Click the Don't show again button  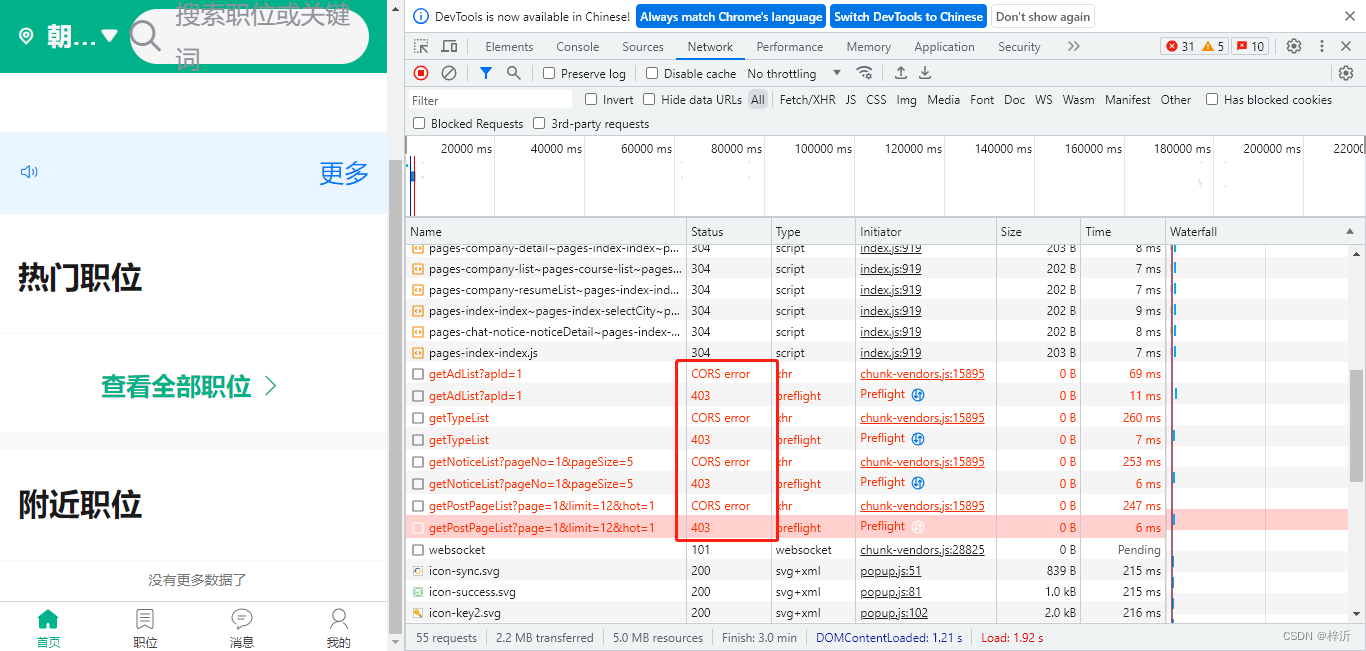point(1043,16)
